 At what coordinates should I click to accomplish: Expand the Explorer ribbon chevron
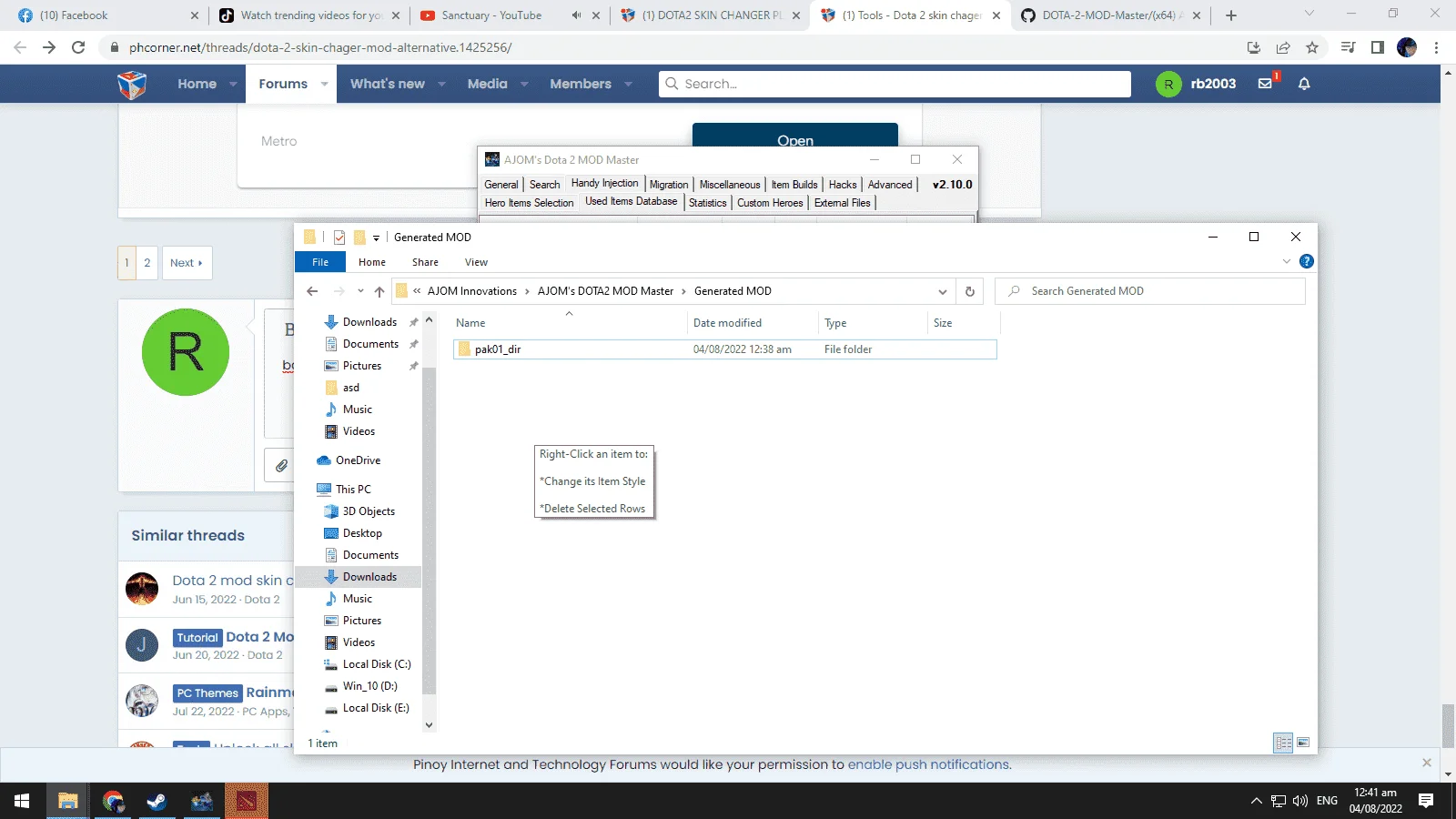pos(1287,261)
